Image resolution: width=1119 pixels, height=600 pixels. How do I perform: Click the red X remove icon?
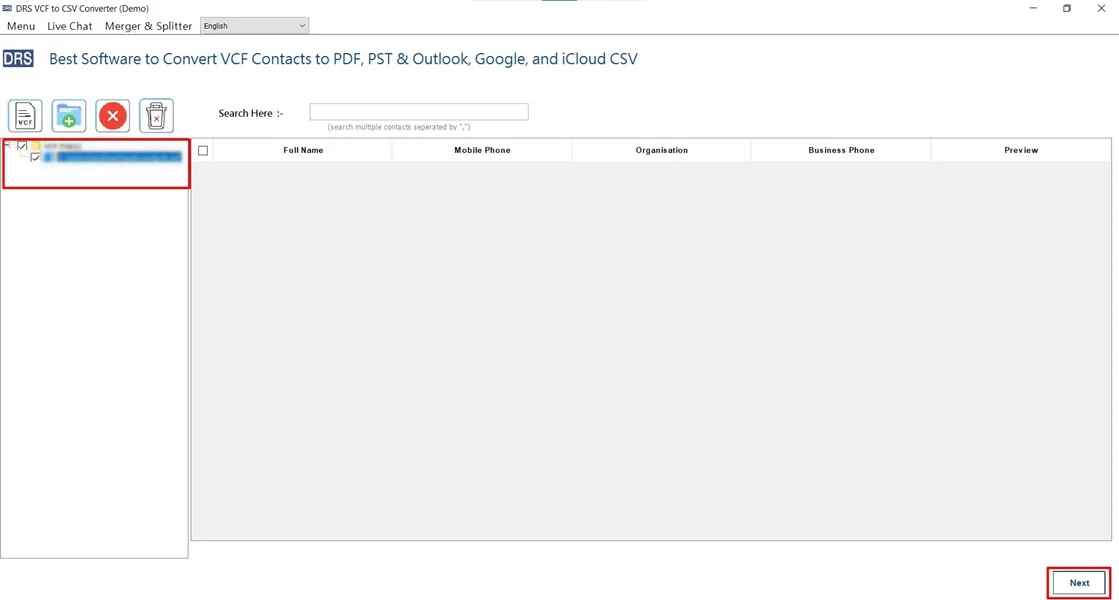click(111, 115)
